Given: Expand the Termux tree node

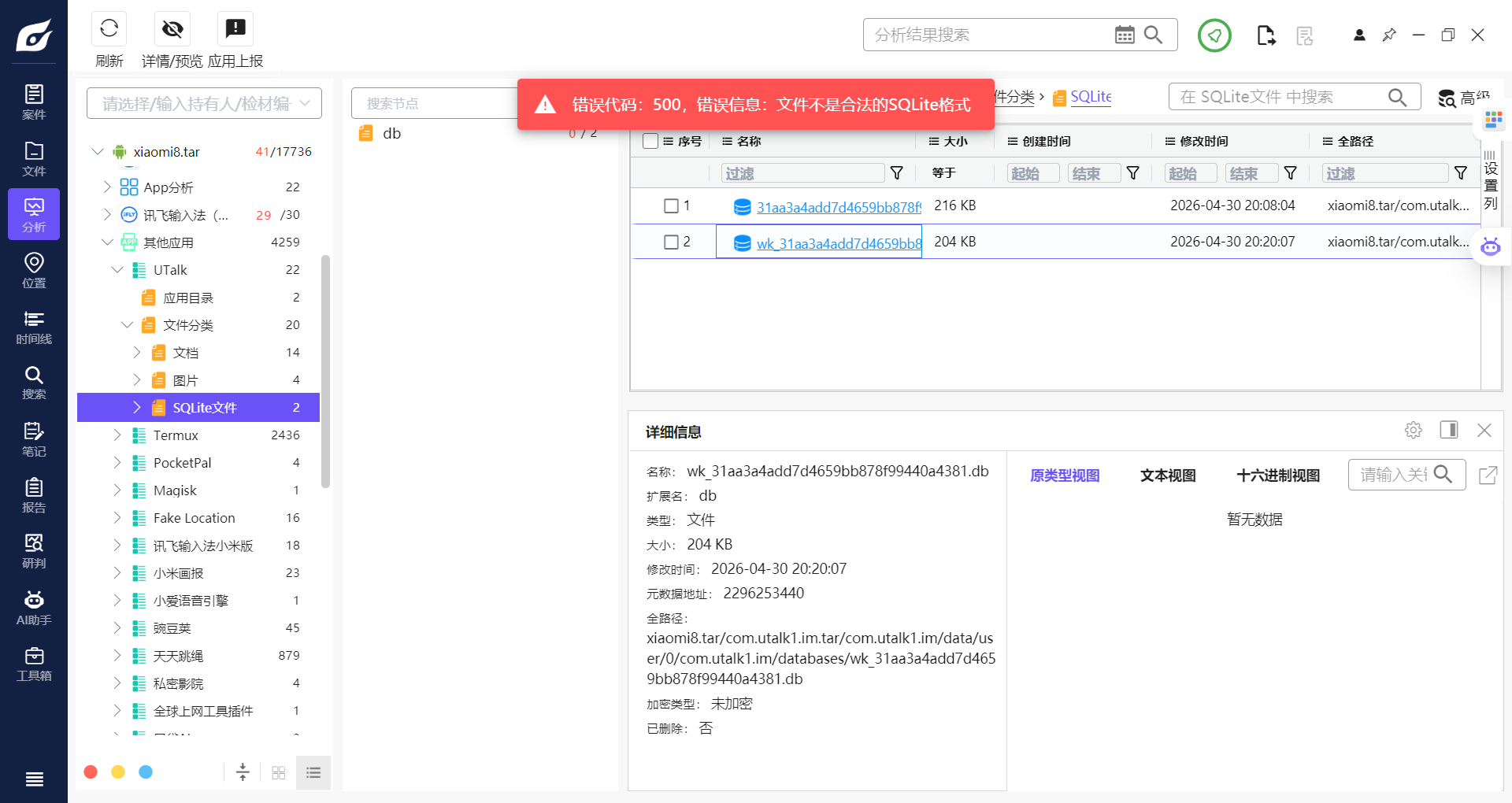Looking at the screenshot, I should (x=117, y=435).
